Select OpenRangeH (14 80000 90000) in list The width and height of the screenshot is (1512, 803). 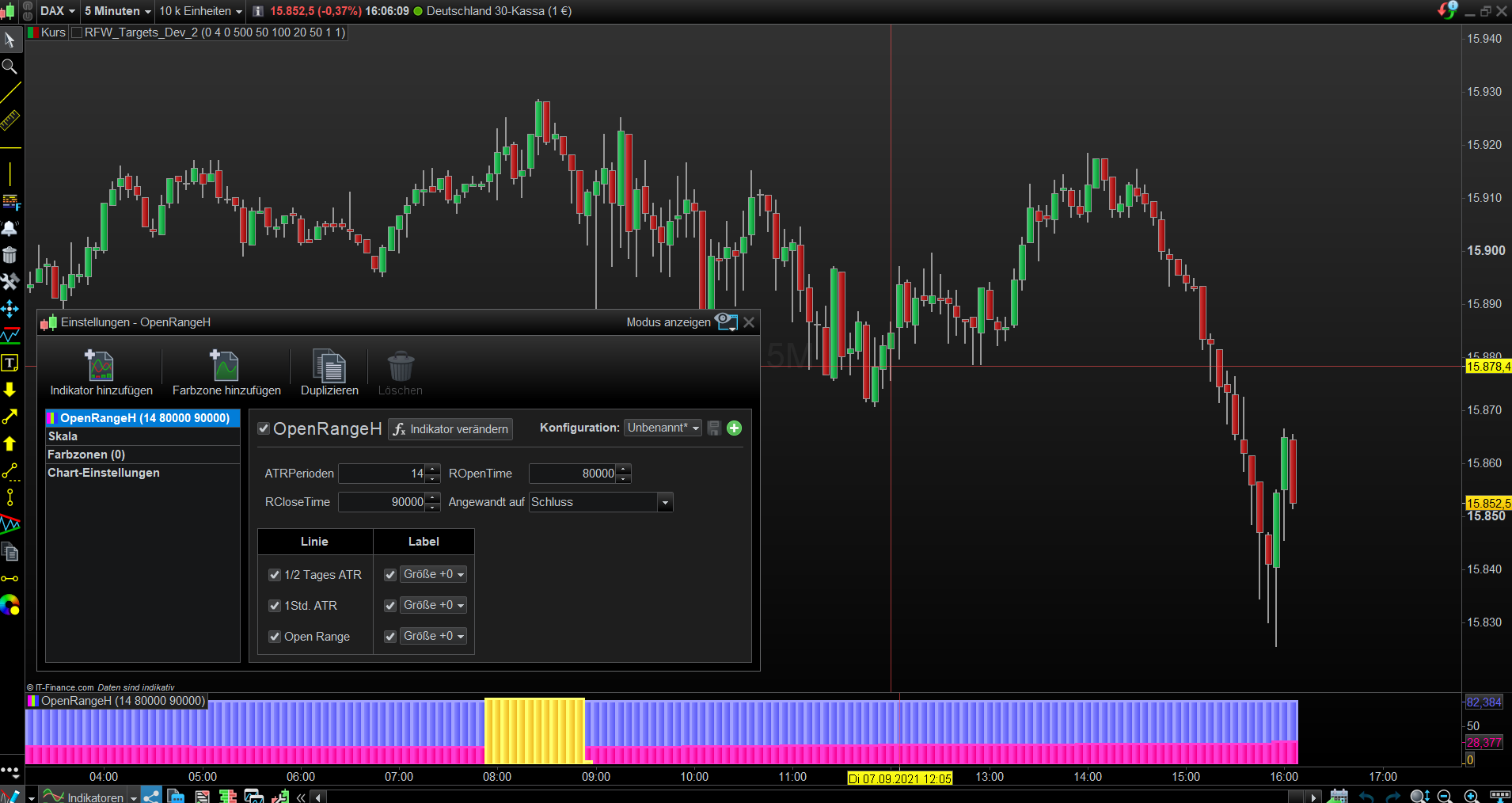click(142, 418)
